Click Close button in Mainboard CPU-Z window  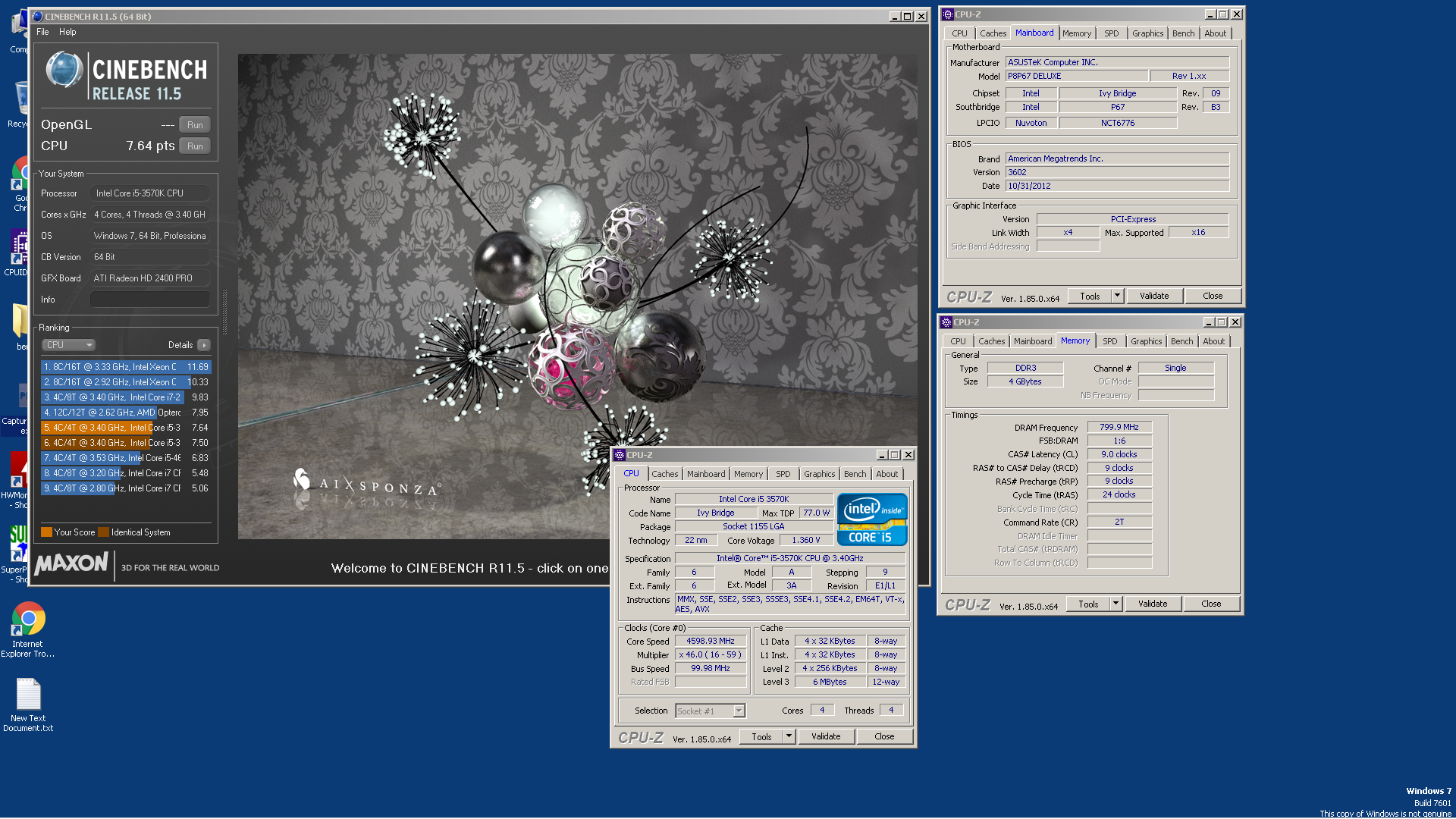(x=1213, y=296)
